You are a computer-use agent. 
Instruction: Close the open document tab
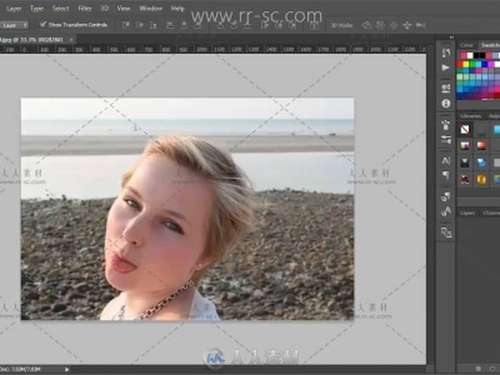(x=71, y=40)
